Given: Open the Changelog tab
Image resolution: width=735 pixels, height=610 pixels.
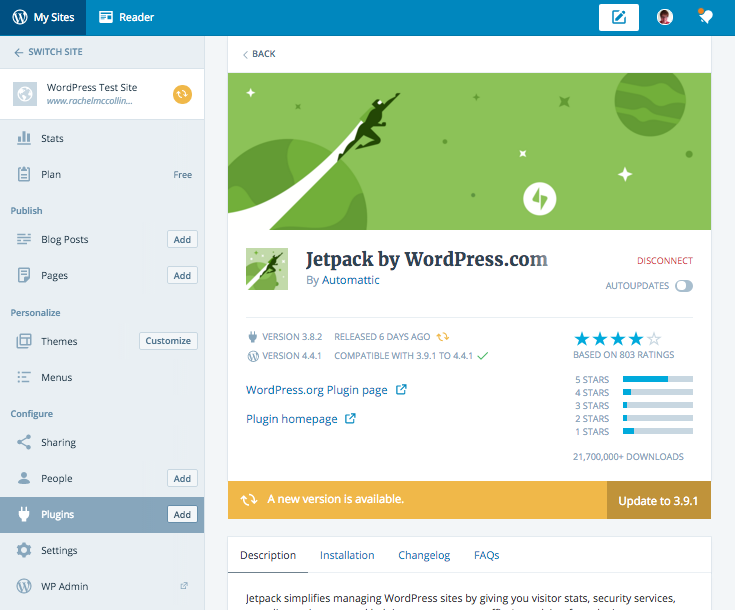Looking at the screenshot, I should (424, 555).
